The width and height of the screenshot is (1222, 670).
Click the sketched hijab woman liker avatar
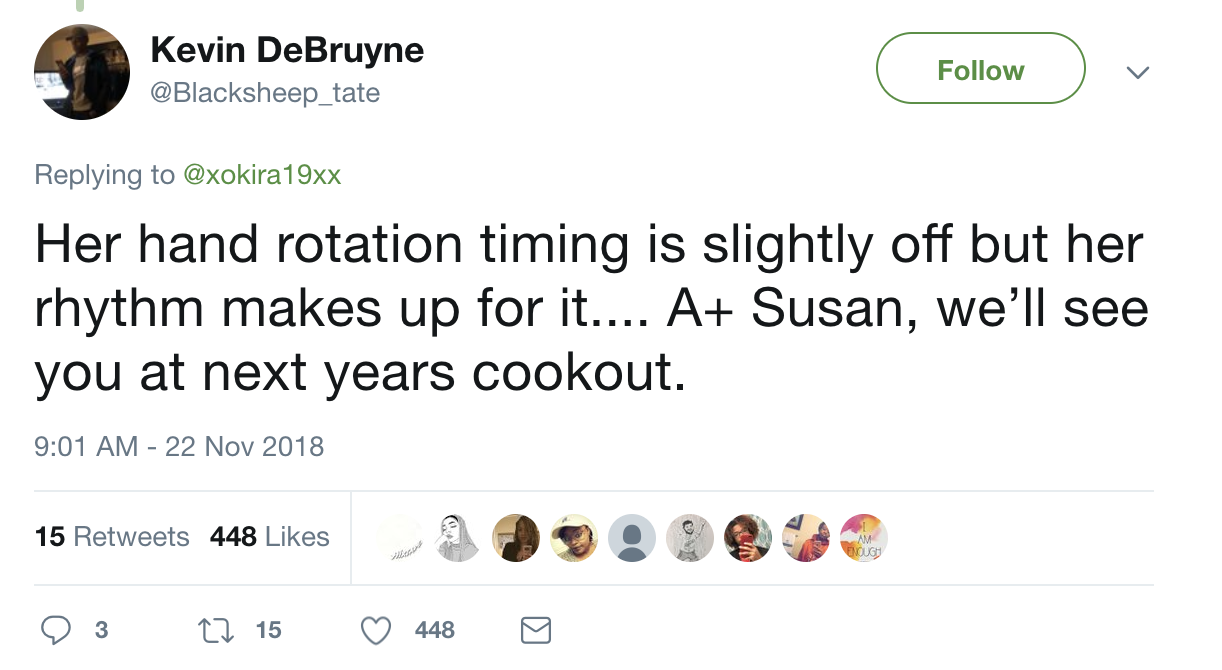[459, 538]
